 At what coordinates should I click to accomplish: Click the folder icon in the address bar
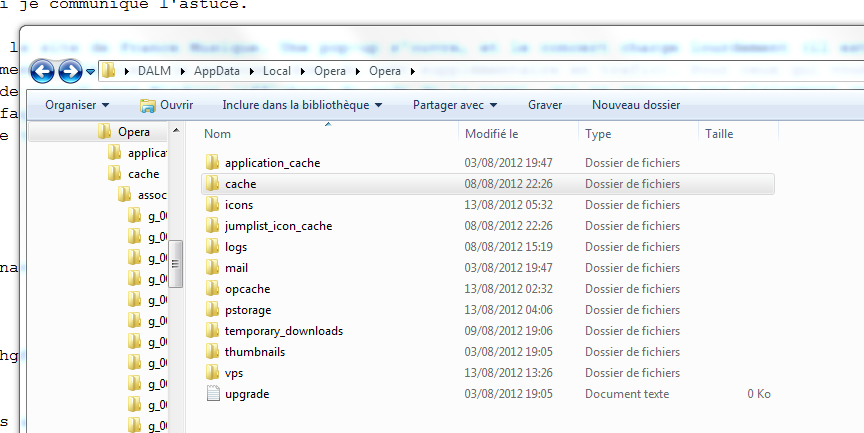(109, 71)
